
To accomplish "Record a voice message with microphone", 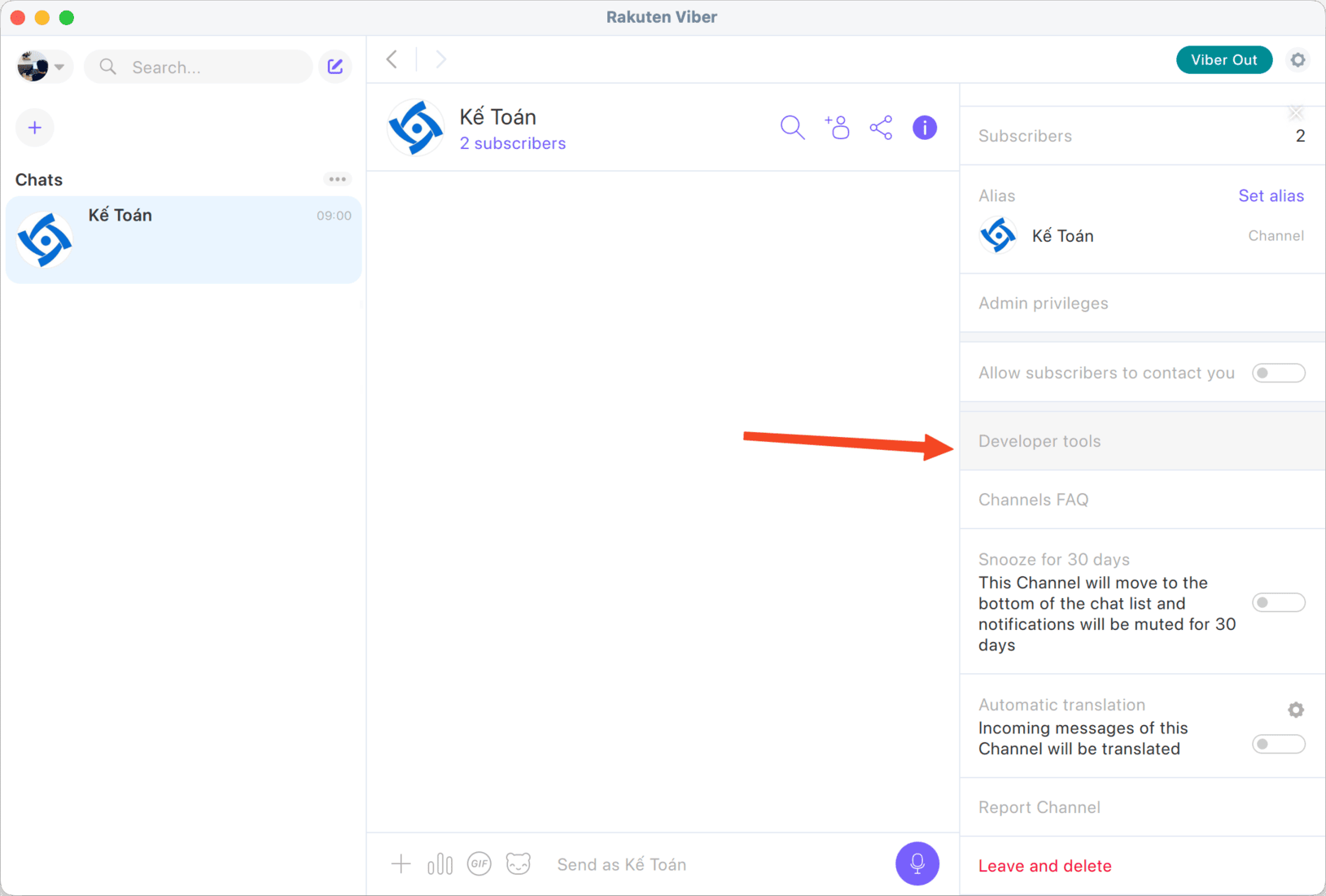I will pyautogui.click(x=917, y=863).
